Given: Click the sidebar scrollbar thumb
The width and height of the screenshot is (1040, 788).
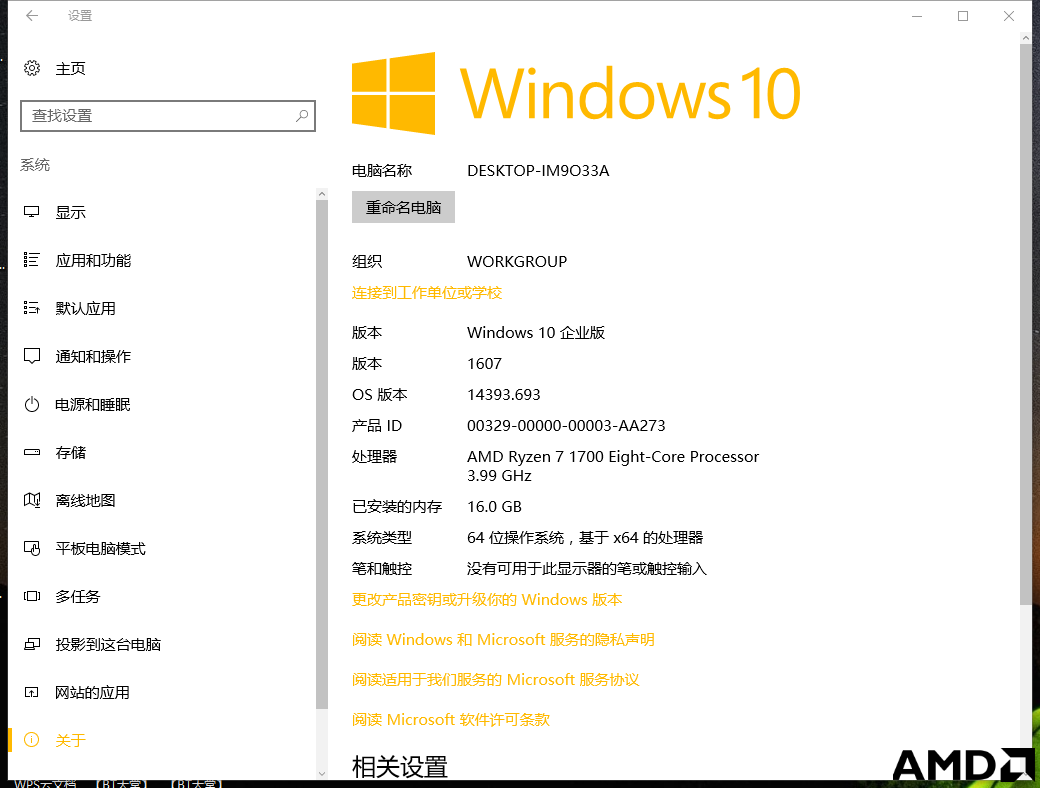Looking at the screenshot, I should click(x=322, y=454).
